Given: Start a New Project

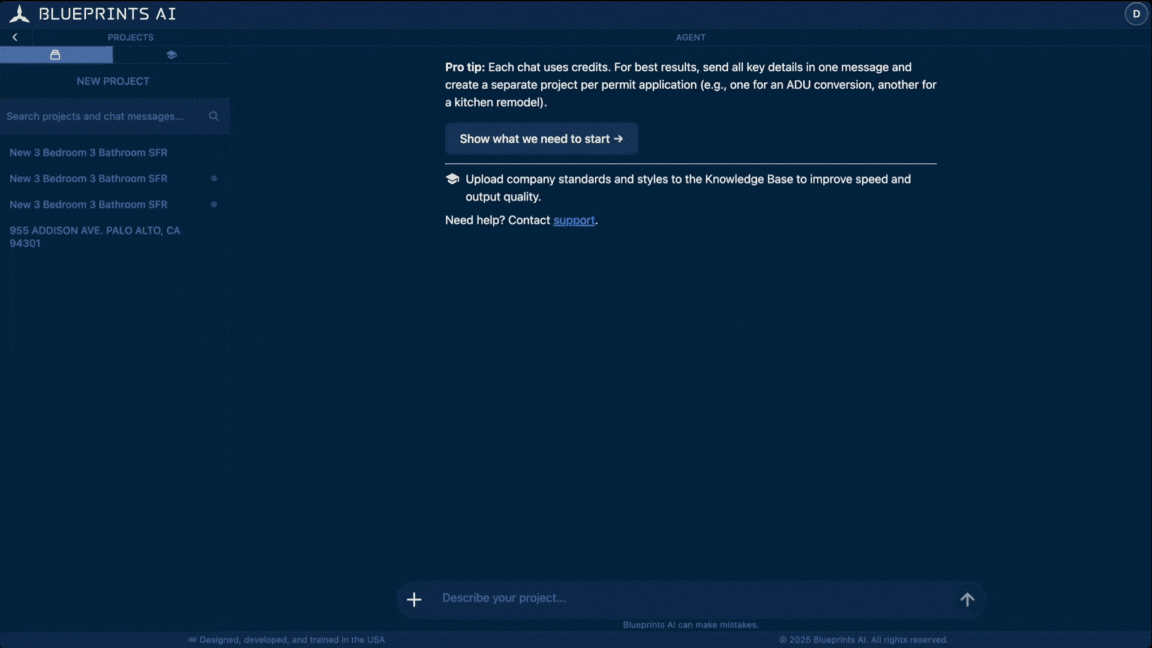Looking at the screenshot, I should (x=113, y=81).
